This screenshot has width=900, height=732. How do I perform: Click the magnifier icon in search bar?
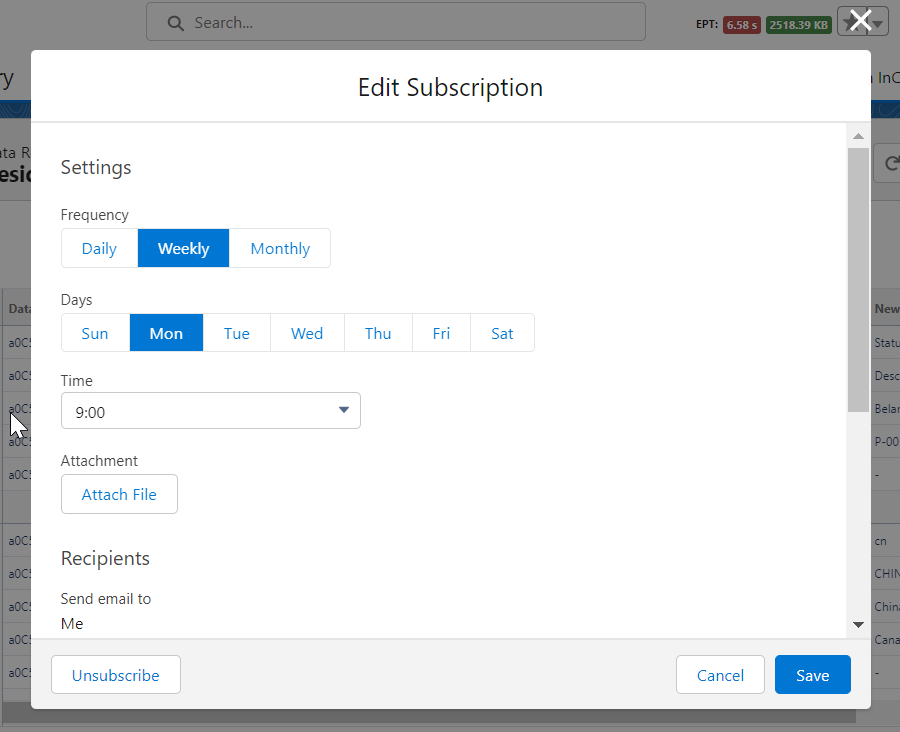[x=175, y=22]
